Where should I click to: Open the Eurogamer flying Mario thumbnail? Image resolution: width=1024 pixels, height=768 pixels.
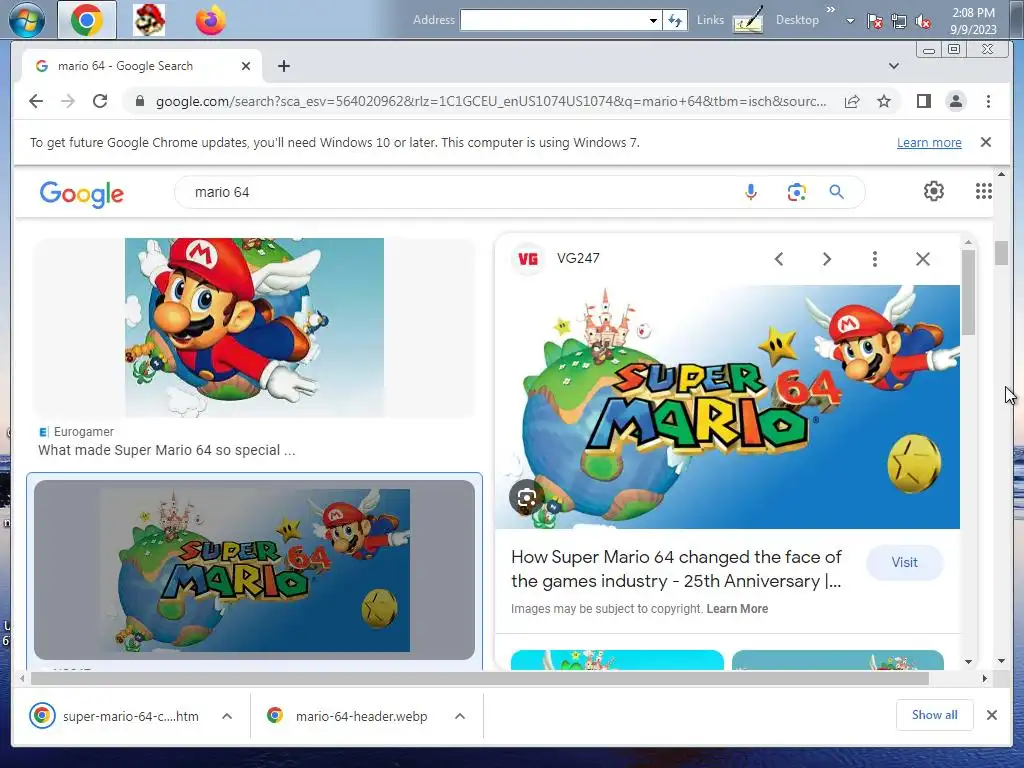coord(254,327)
